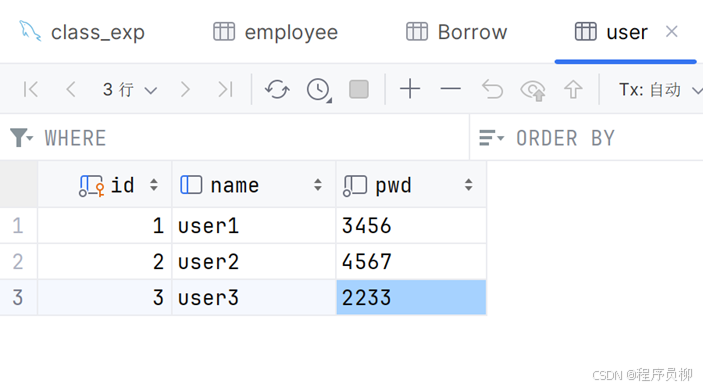Select the id cell of user1

coord(104,226)
